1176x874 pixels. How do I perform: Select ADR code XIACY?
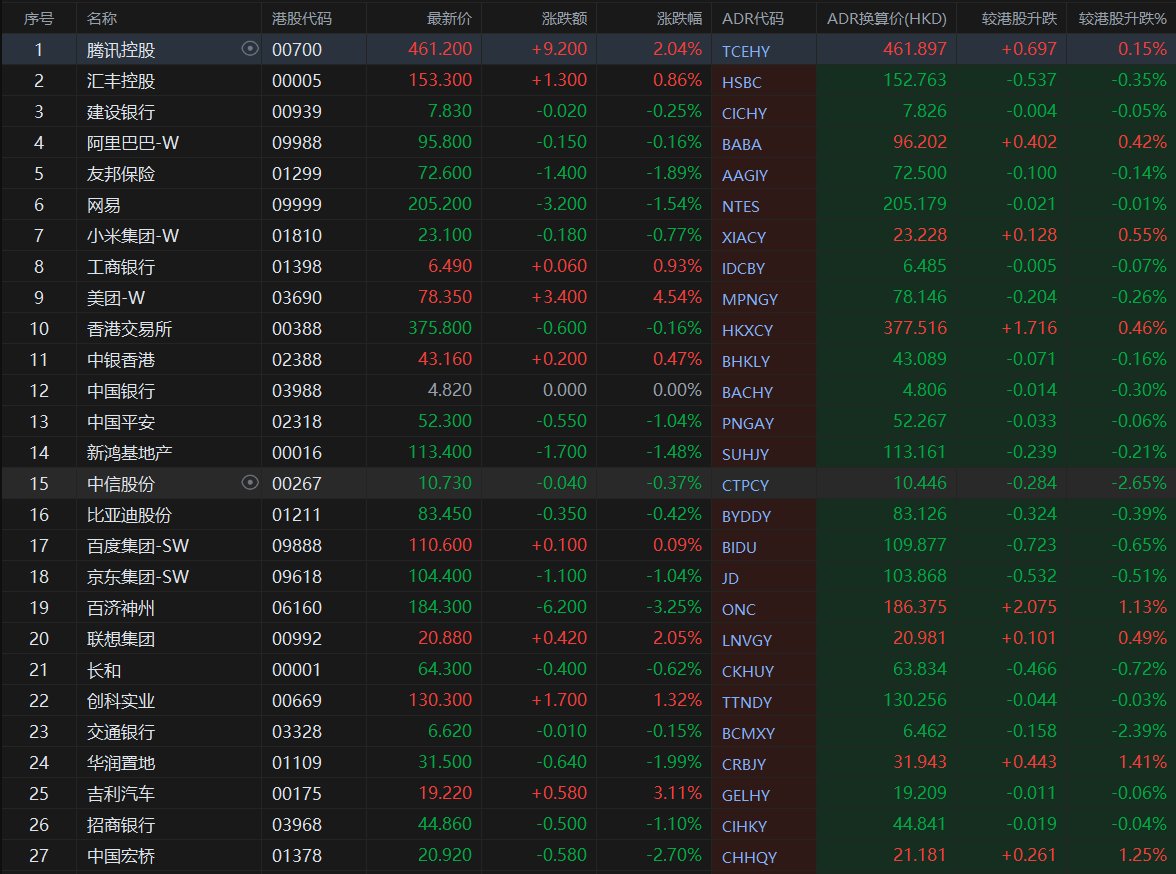click(x=744, y=237)
